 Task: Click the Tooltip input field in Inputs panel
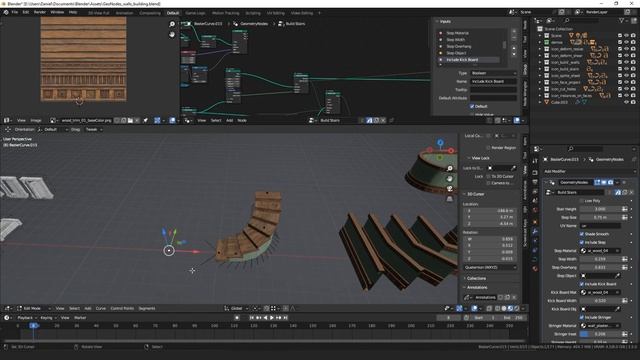click(493, 90)
